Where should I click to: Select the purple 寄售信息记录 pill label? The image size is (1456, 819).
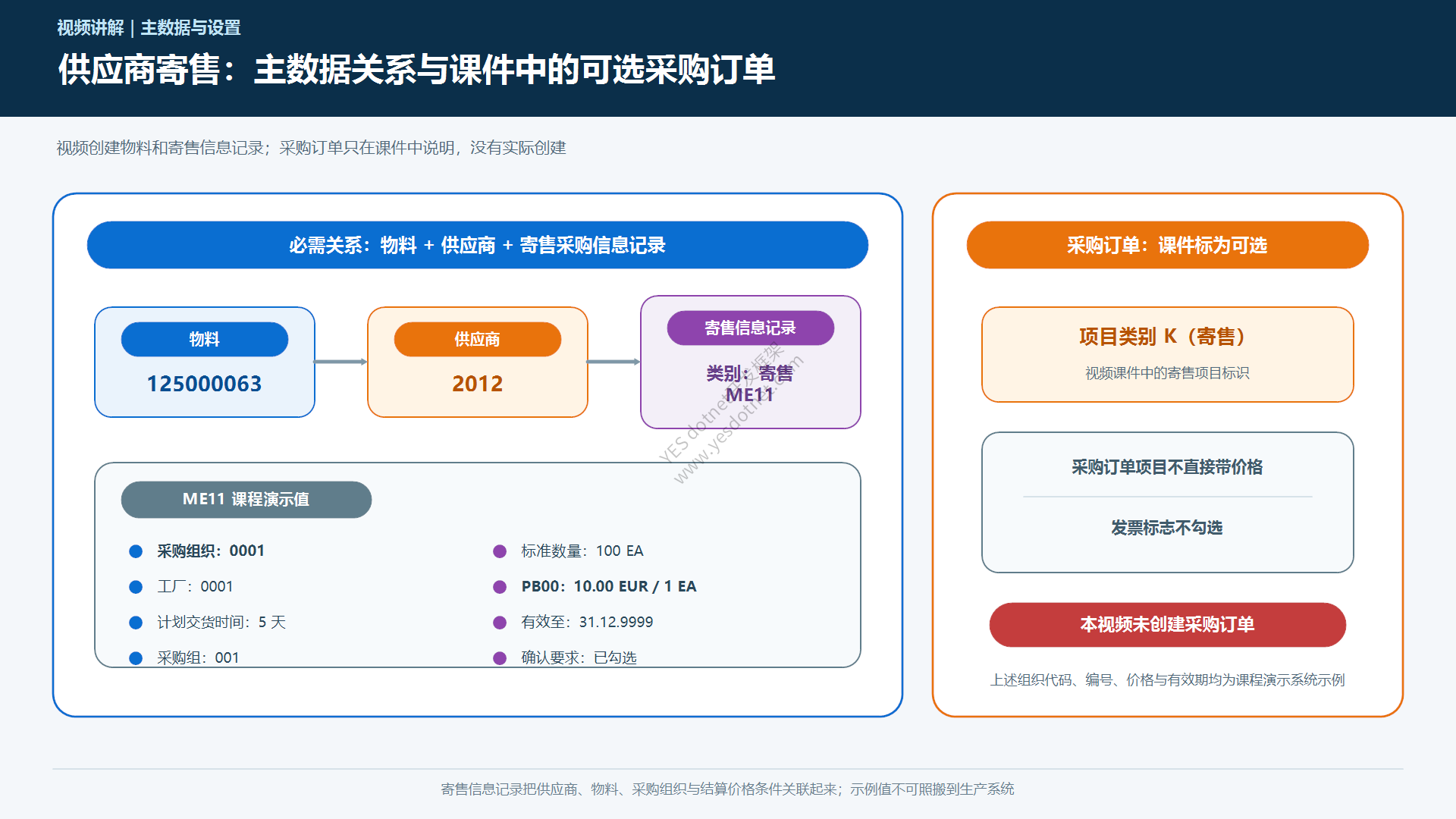(x=751, y=328)
